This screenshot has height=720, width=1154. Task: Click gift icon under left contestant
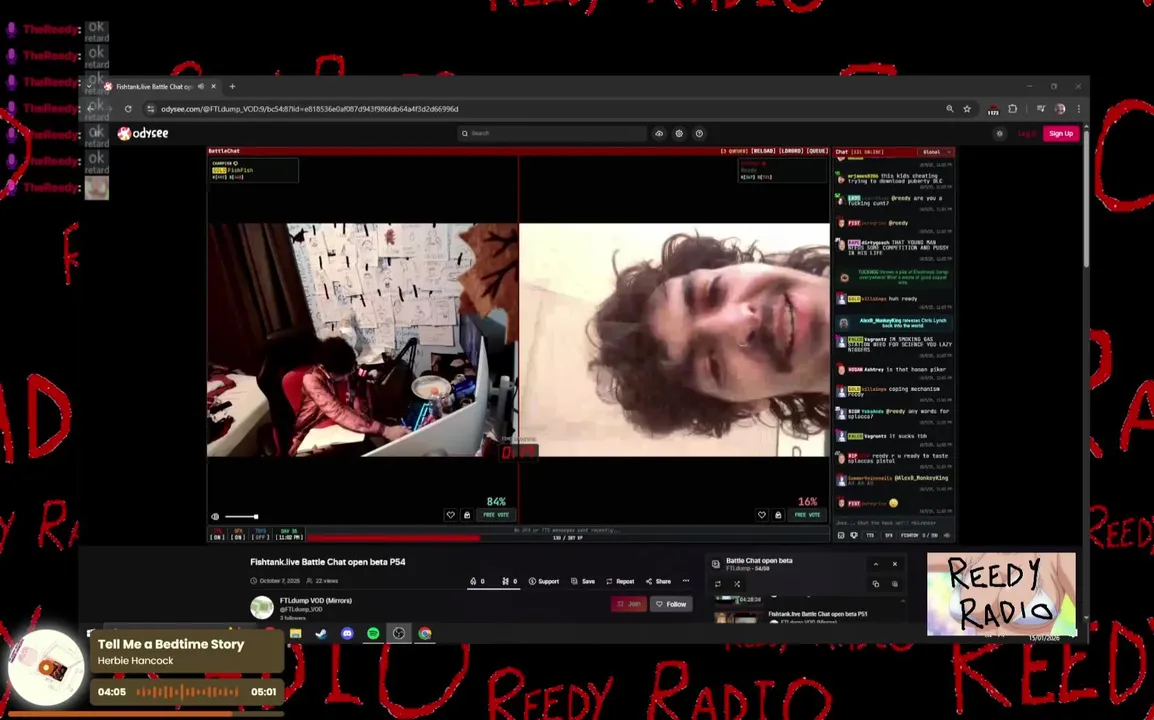pos(467,515)
